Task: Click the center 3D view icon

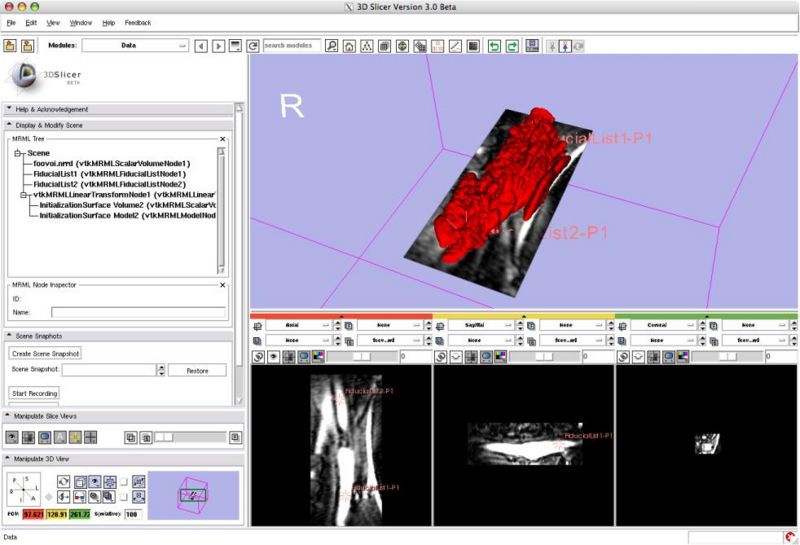Action: click(x=110, y=482)
